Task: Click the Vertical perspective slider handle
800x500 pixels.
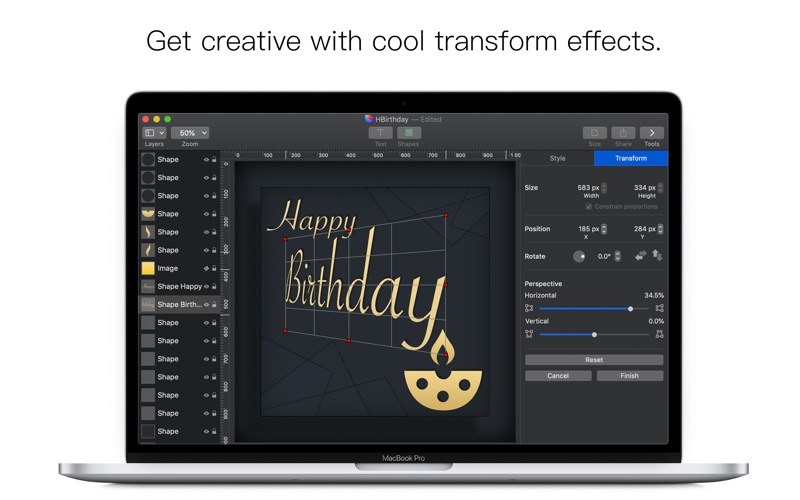Action: [x=594, y=335]
